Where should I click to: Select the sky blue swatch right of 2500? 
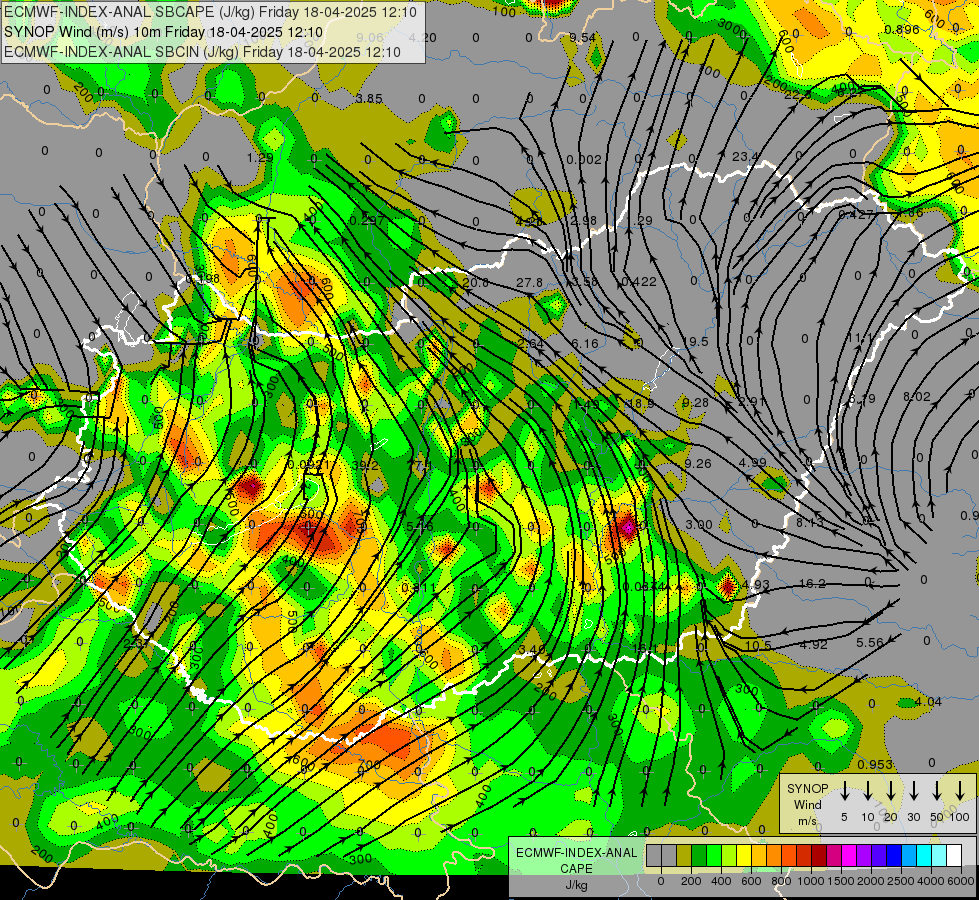(x=910, y=855)
